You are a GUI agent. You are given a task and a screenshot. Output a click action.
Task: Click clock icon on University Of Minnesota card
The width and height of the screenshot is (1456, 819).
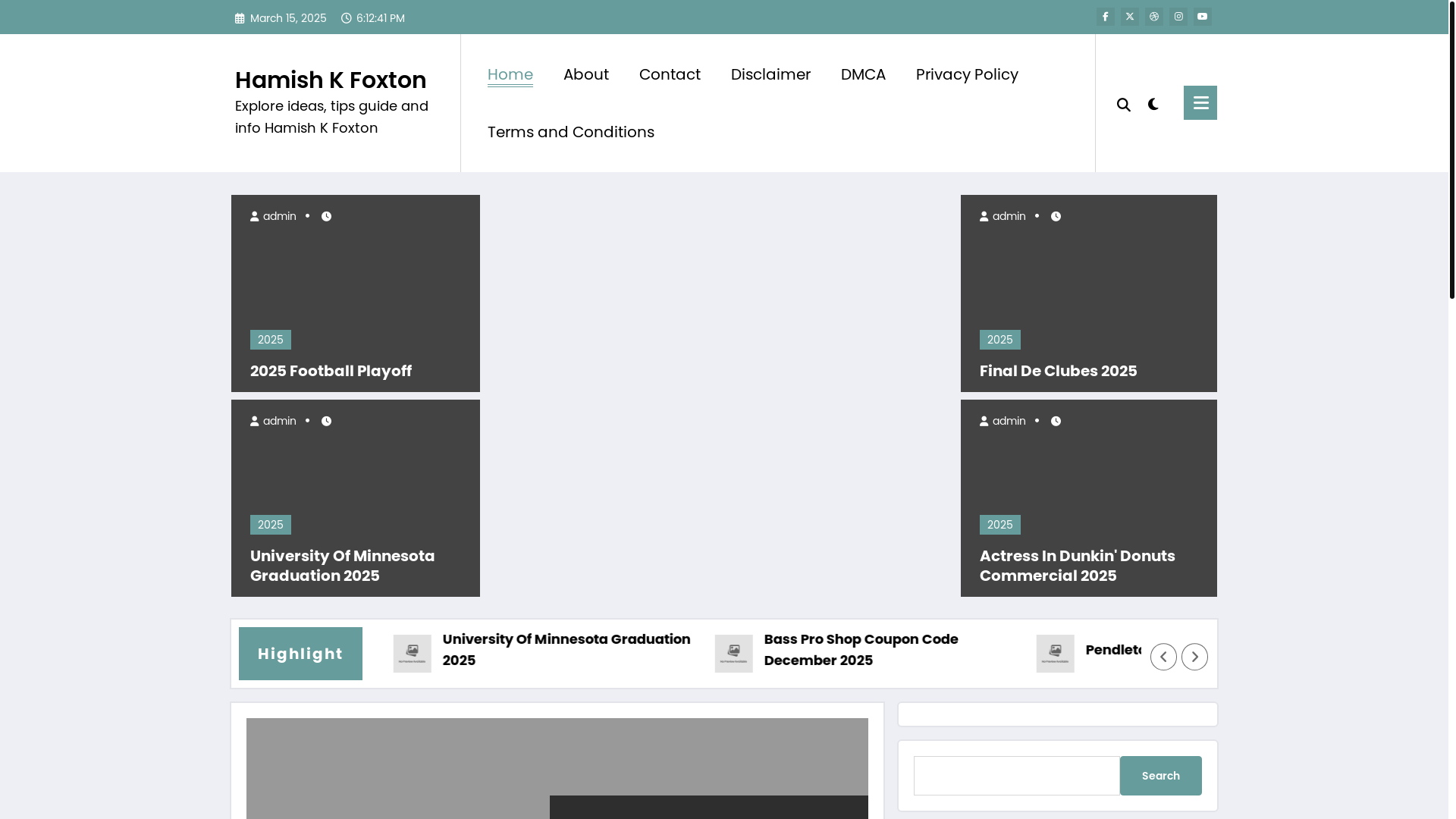point(326,421)
